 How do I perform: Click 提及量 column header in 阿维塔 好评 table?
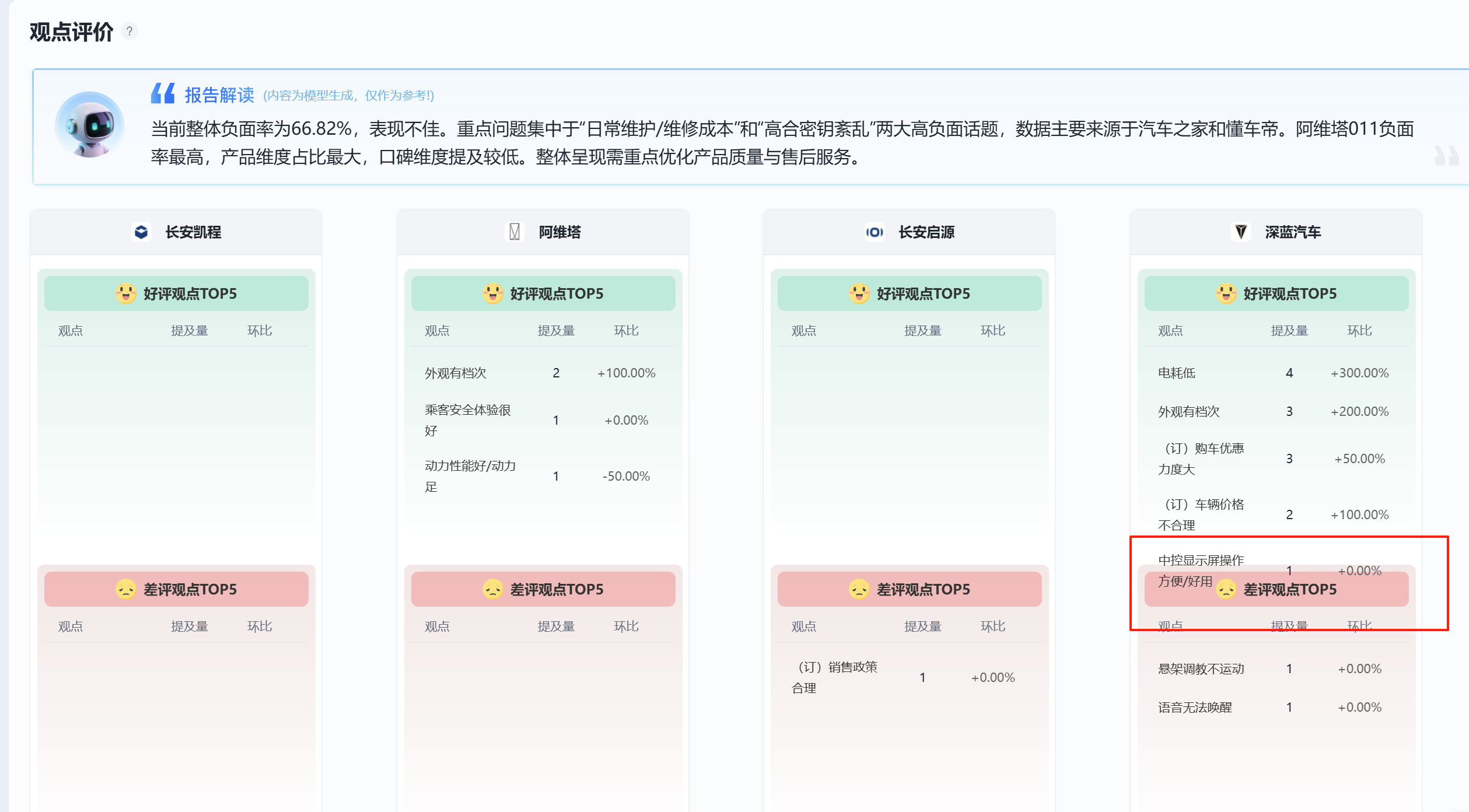pyautogui.click(x=556, y=331)
